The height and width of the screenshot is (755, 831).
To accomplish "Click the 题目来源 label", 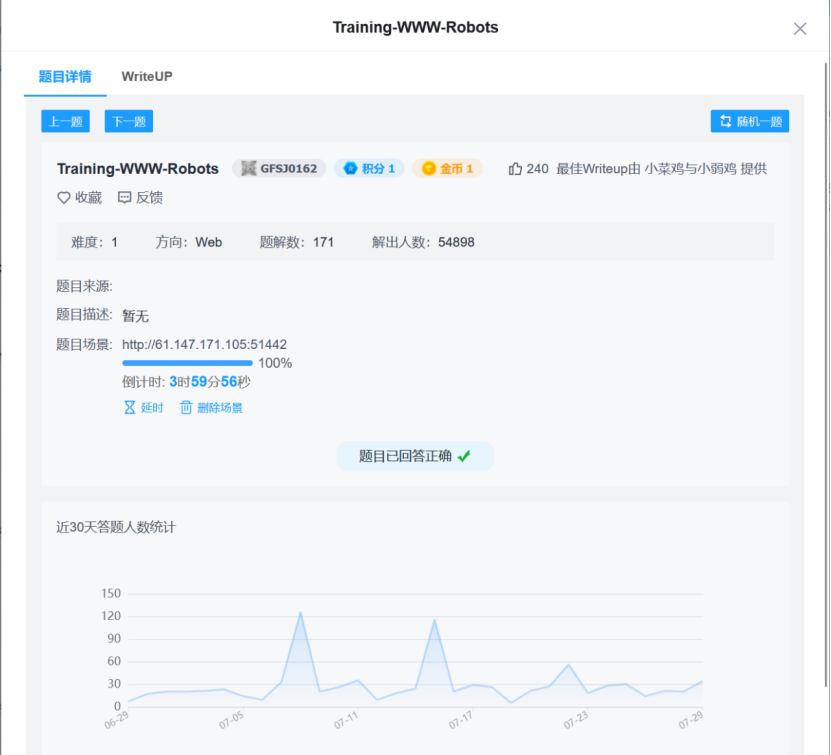I will (x=84, y=286).
